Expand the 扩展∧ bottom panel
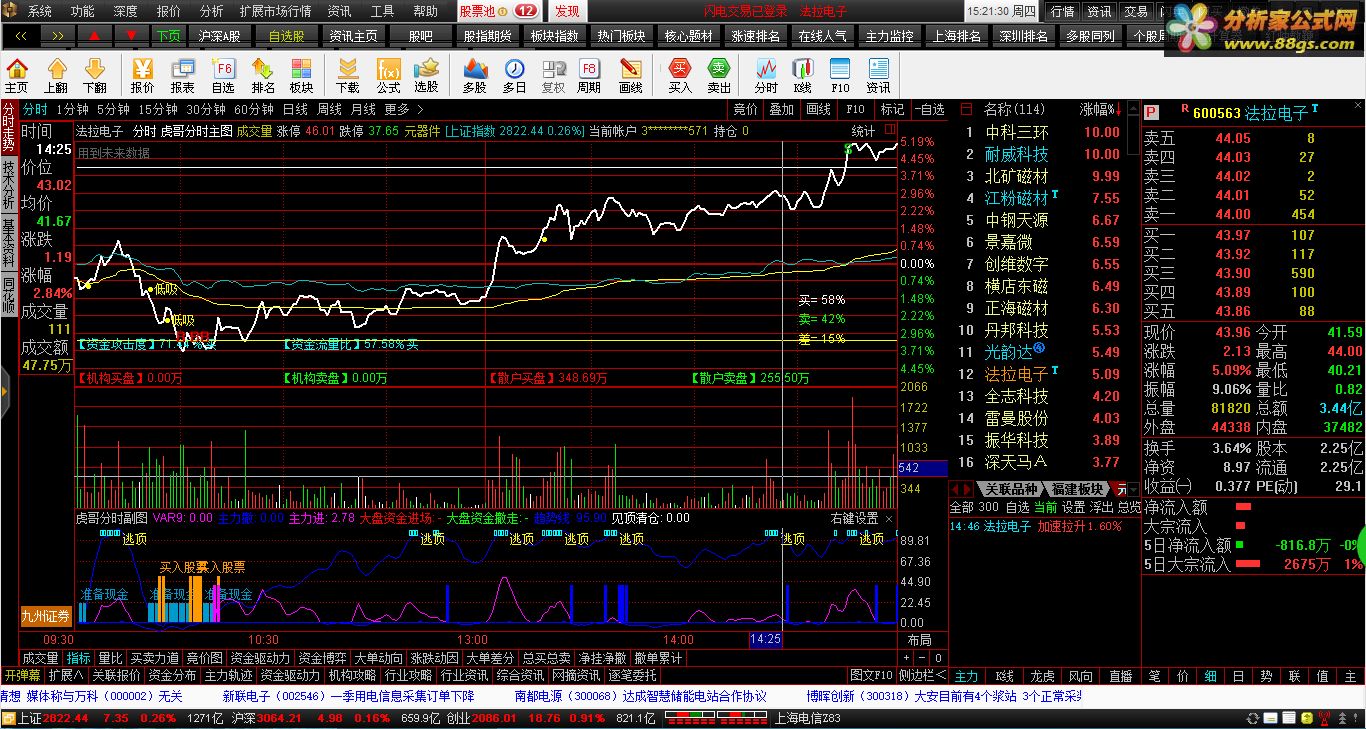Screen dimensions: 1366x729 tap(67, 675)
